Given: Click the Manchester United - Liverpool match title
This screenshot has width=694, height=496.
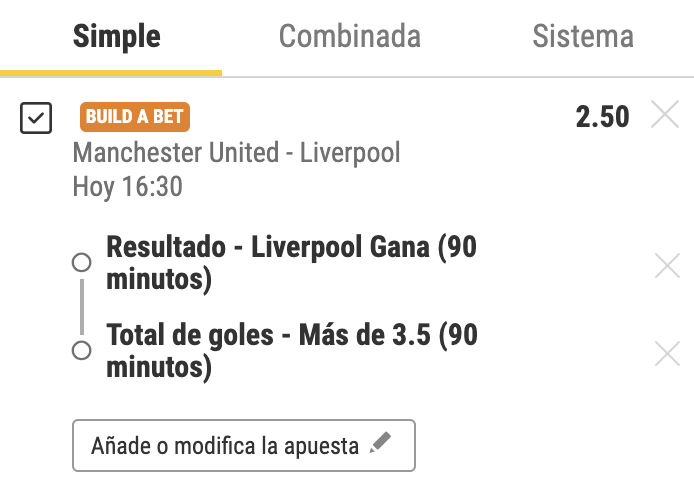Looking at the screenshot, I should click(x=237, y=153).
